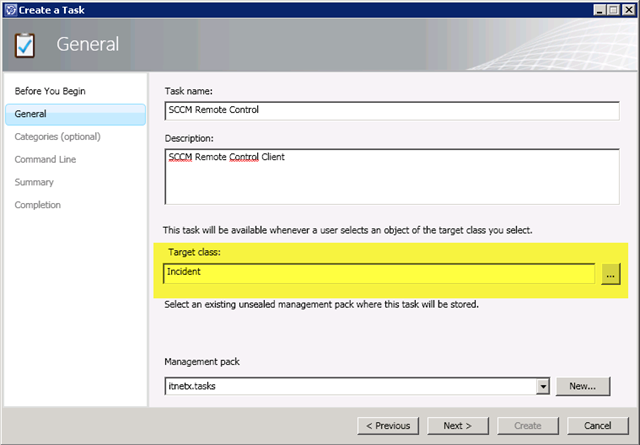Click the Target class Incident field
This screenshot has width=640, height=445.
tap(380, 273)
